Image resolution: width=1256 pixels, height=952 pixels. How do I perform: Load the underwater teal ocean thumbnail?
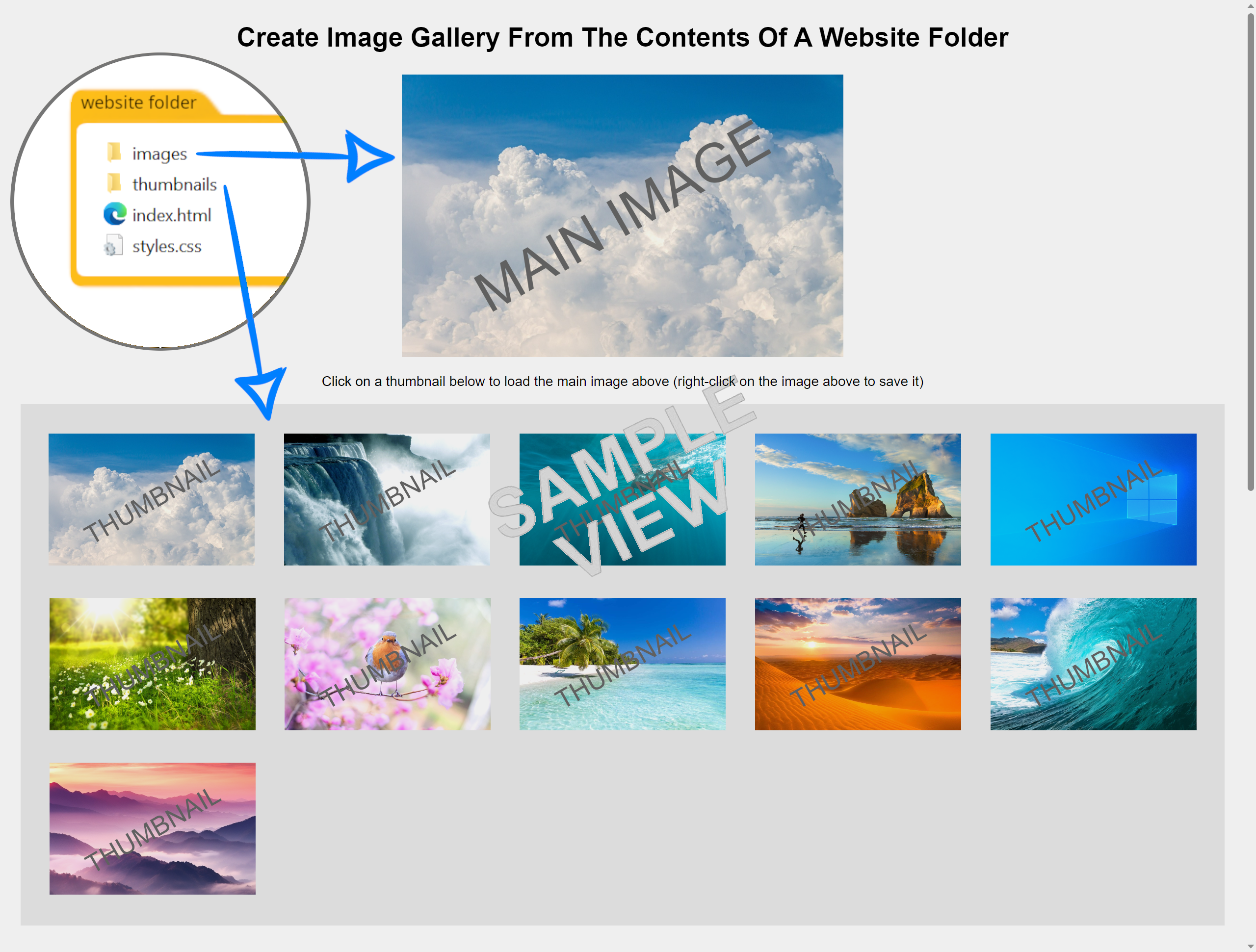[622, 499]
